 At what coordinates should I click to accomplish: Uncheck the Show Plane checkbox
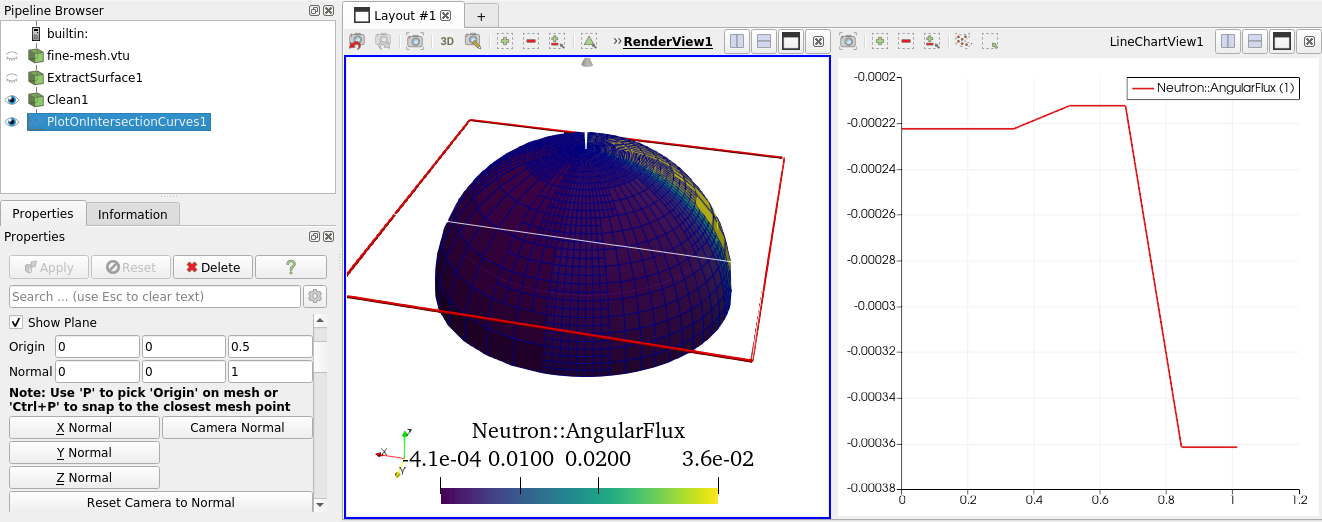16,322
